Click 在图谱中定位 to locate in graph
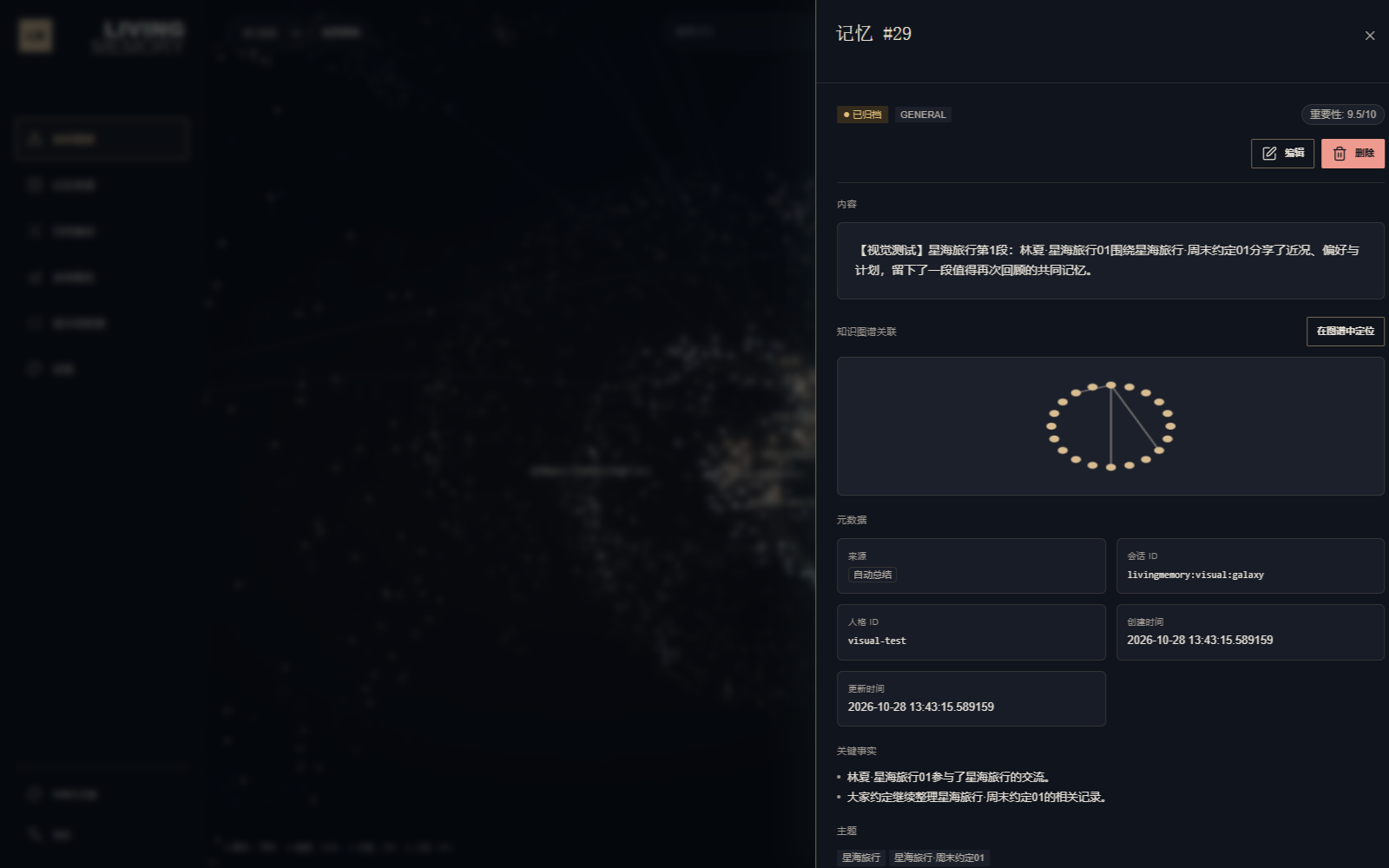This screenshot has width=1389, height=868. pyautogui.click(x=1345, y=332)
